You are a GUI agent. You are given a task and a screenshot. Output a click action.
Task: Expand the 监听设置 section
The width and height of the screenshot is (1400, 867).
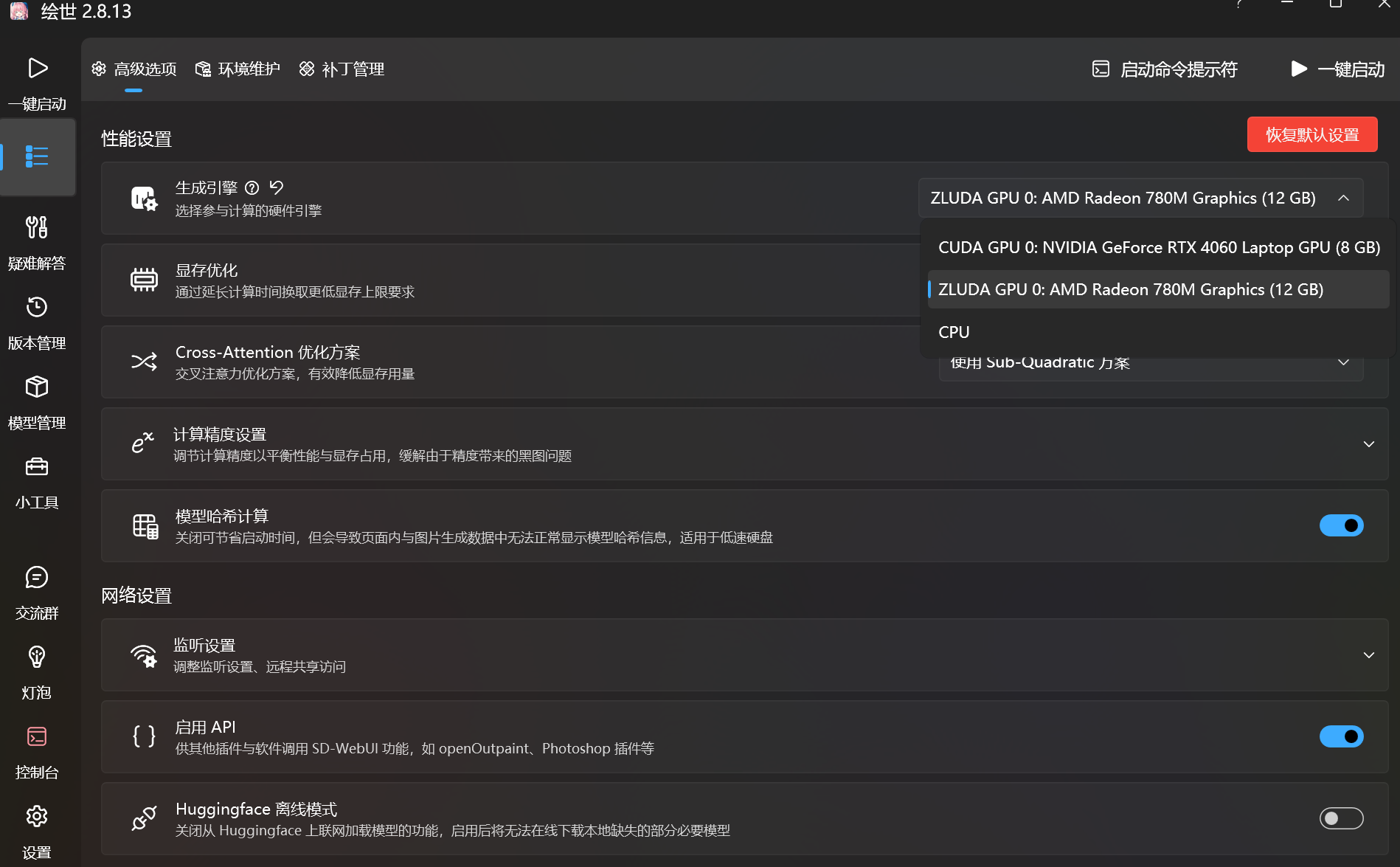(1368, 655)
